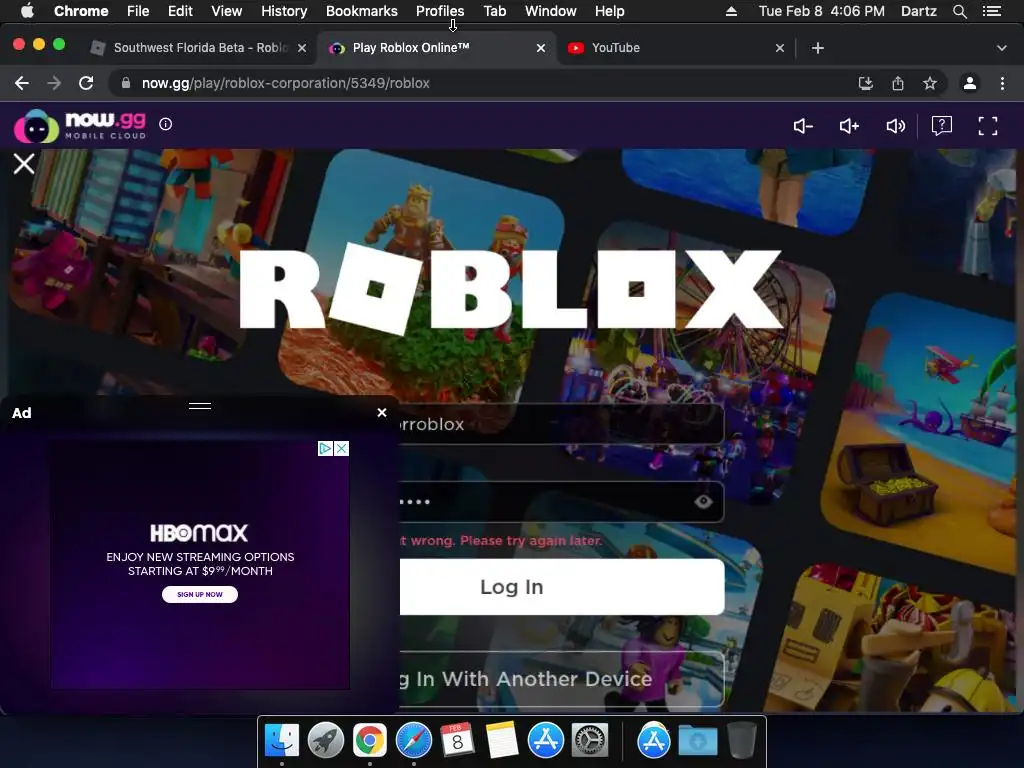
Task: Open Trash in the Dock
Action: tap(742, 740)
